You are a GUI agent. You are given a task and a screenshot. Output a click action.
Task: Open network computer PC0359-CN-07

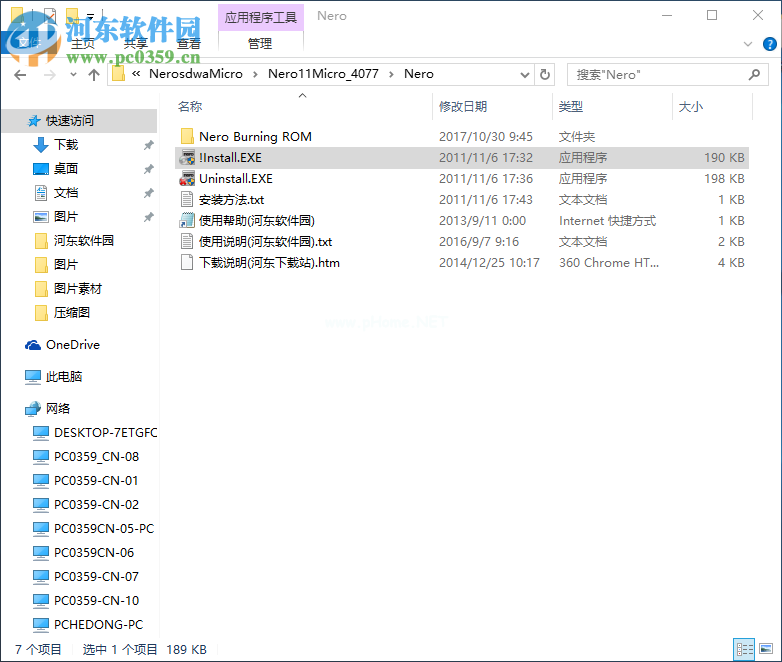(x=96, y=576)
